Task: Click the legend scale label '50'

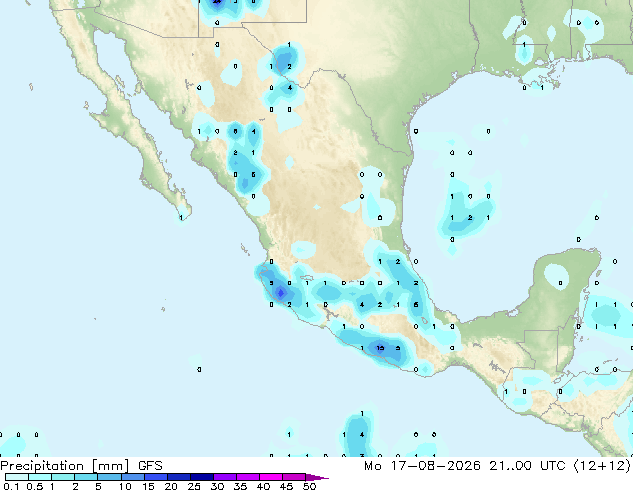Action: point(309,486)
